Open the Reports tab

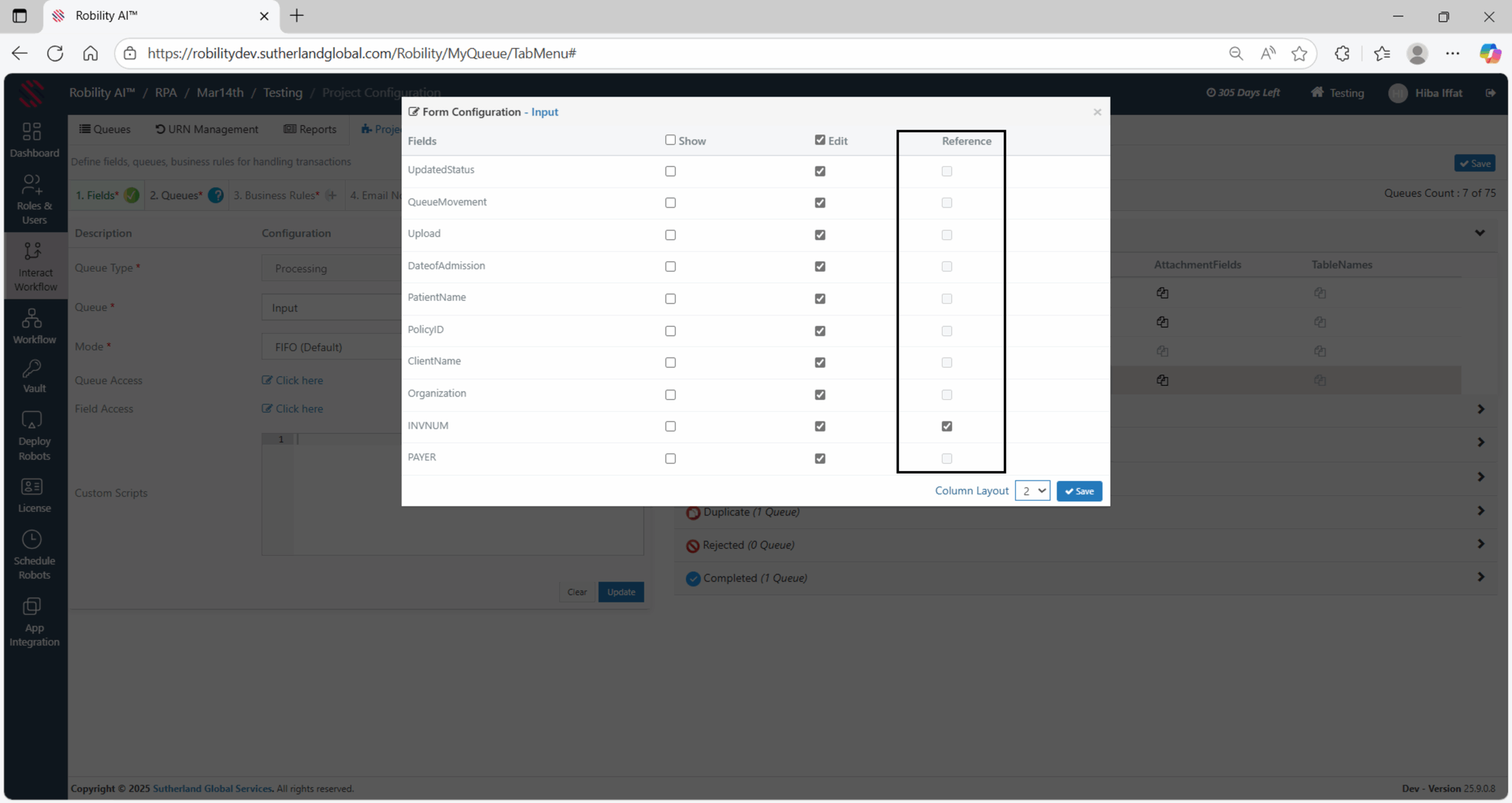[310, 129]
